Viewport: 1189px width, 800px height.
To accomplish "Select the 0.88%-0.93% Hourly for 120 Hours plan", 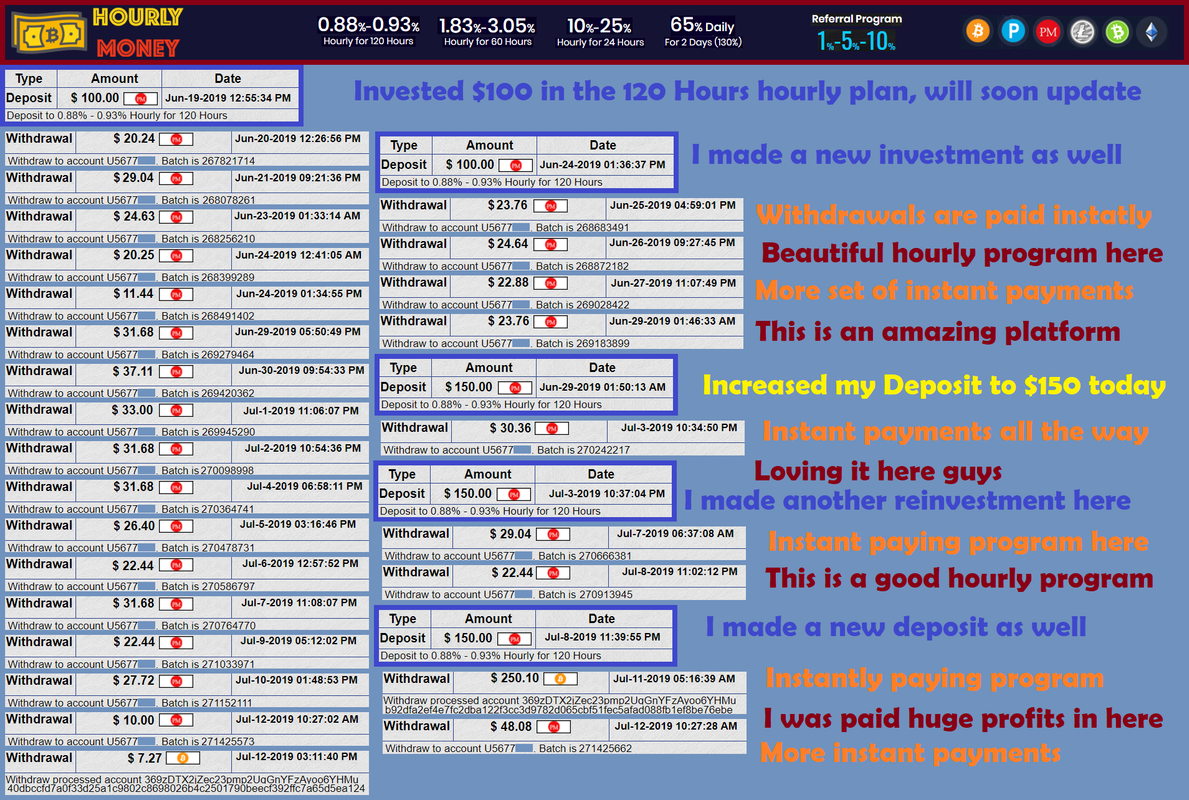I will tap(369, 31).
